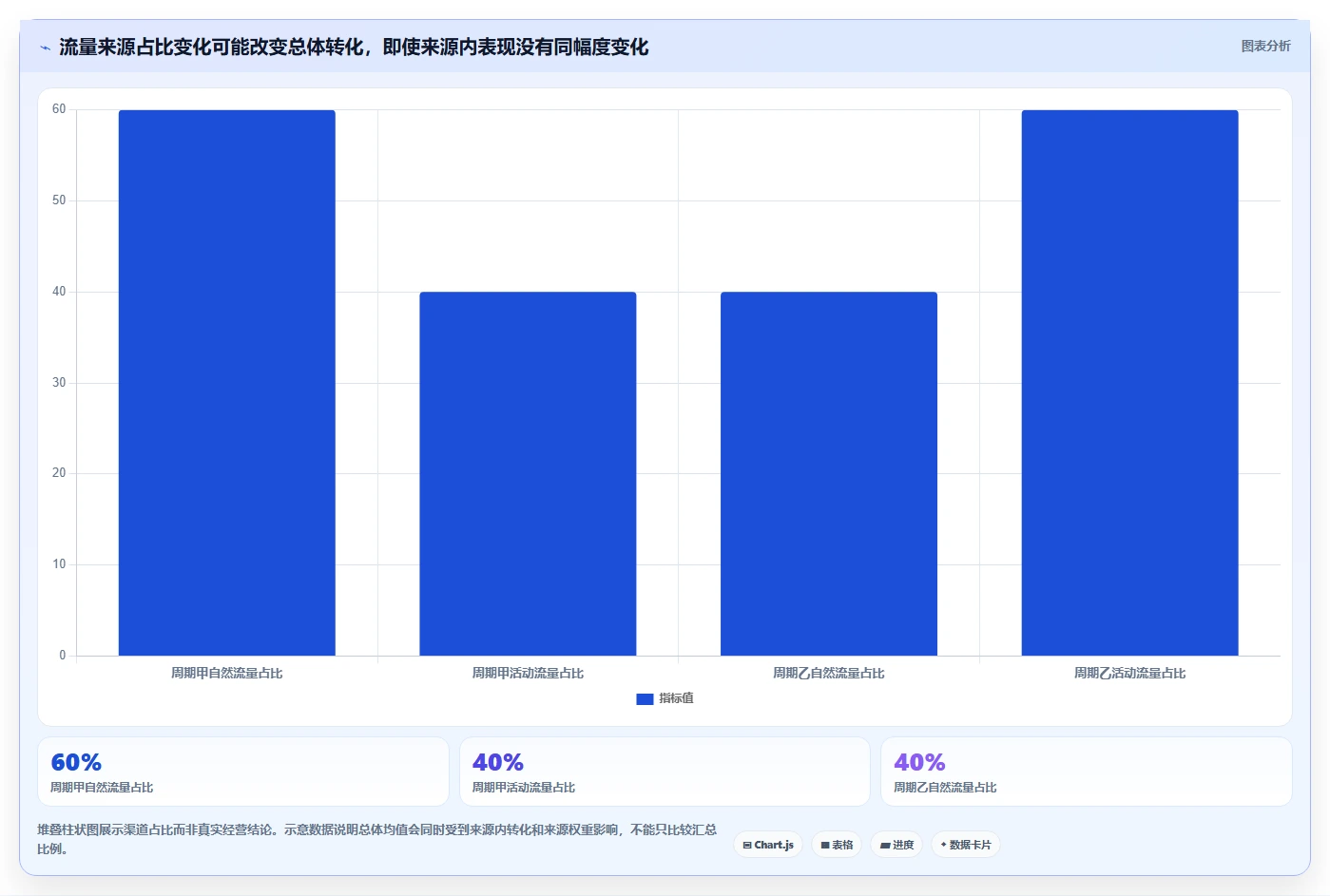Click the 周期乙活动流量占比 bar in the chart

tap(1129, 383)
